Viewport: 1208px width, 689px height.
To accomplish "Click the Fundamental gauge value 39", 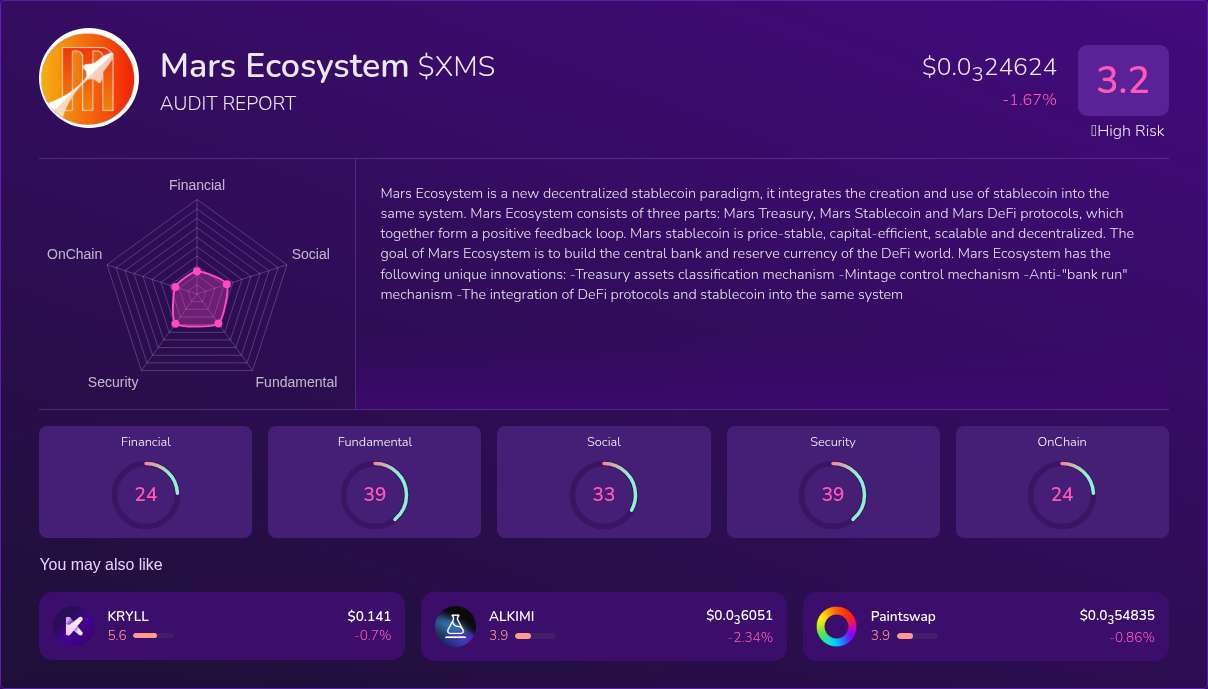I will tap(375, 494).
